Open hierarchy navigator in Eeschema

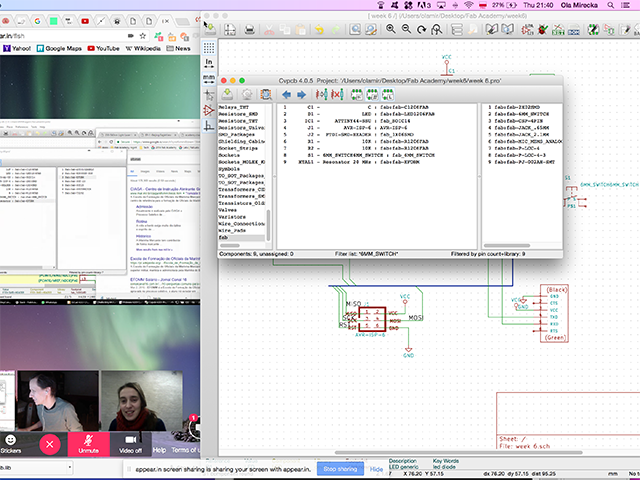457,29
